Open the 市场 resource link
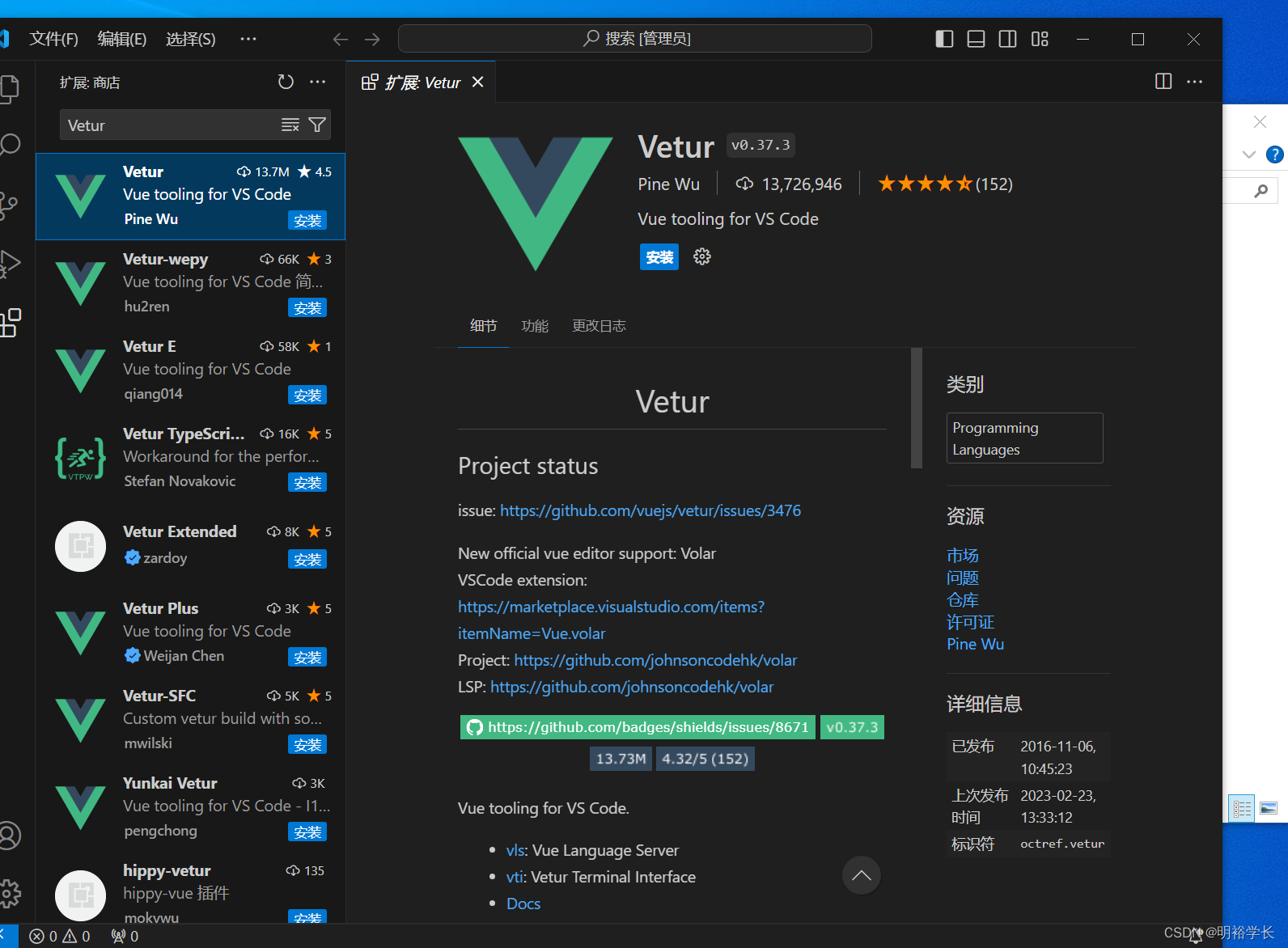The height and width of the screenshot is (948, 1288). 963,556
